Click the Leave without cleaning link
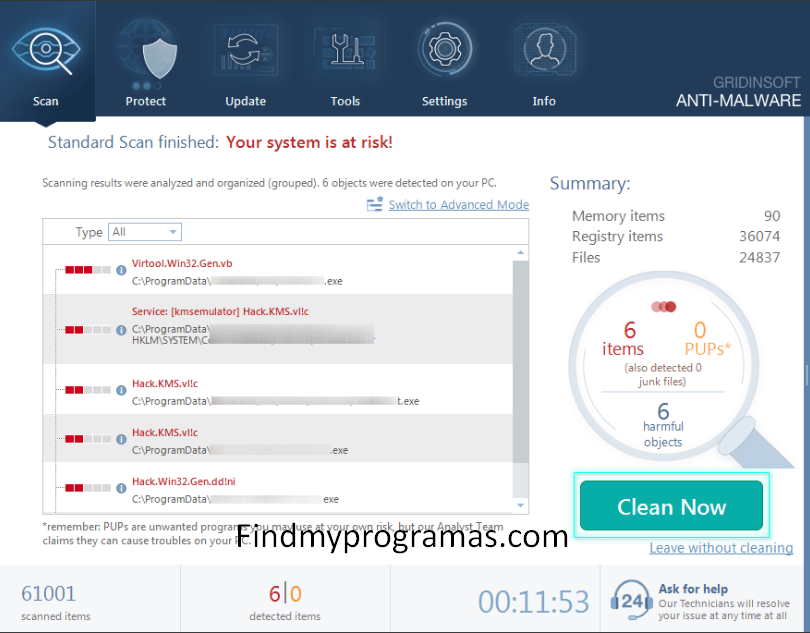 click(x=721, y=548)
